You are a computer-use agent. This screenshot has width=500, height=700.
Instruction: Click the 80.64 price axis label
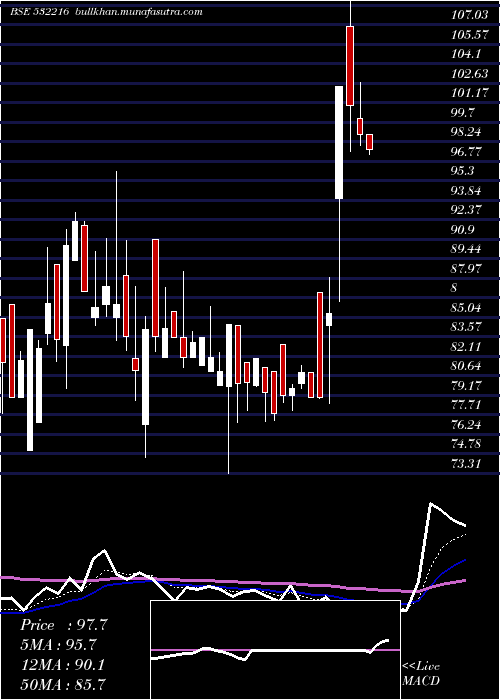pyautogui.click(x=466, y=367)
